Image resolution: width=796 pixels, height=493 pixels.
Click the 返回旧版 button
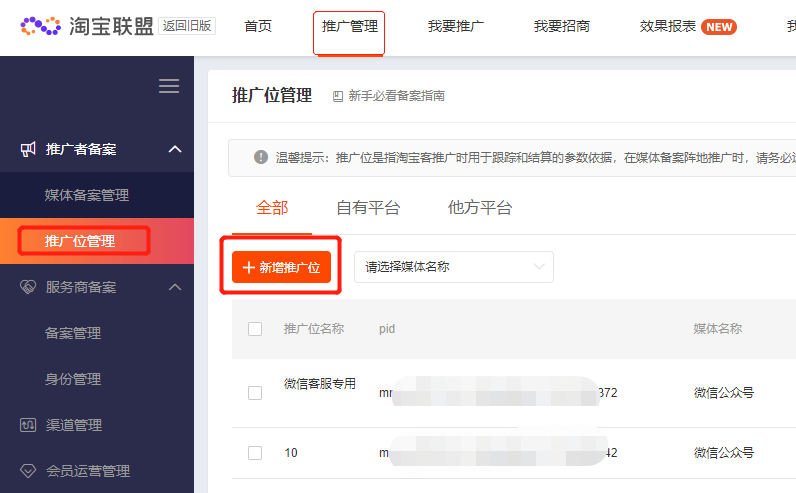(187, 26)
